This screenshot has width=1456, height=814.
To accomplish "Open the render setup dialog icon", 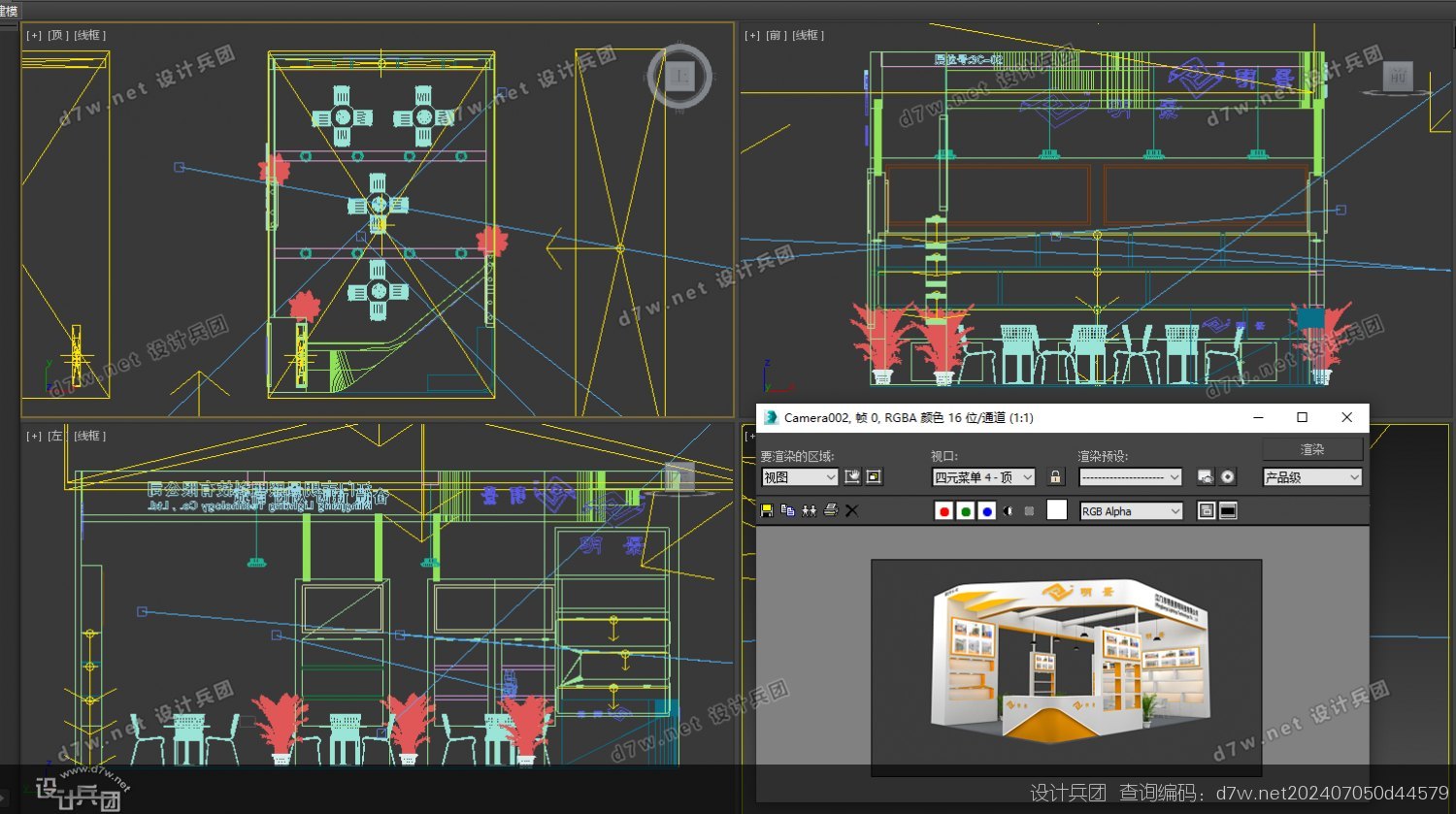I will click(x=1206, y=476).
